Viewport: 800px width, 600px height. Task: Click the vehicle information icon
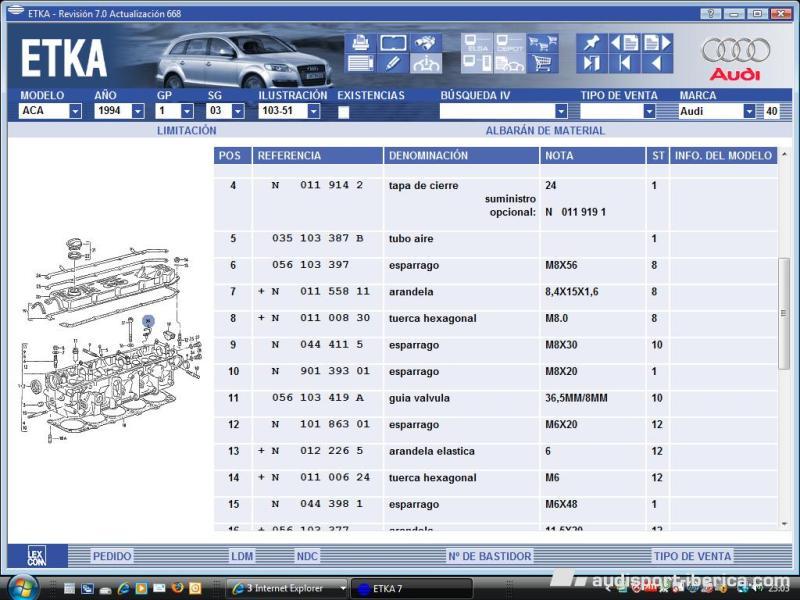tap(425, 64)
